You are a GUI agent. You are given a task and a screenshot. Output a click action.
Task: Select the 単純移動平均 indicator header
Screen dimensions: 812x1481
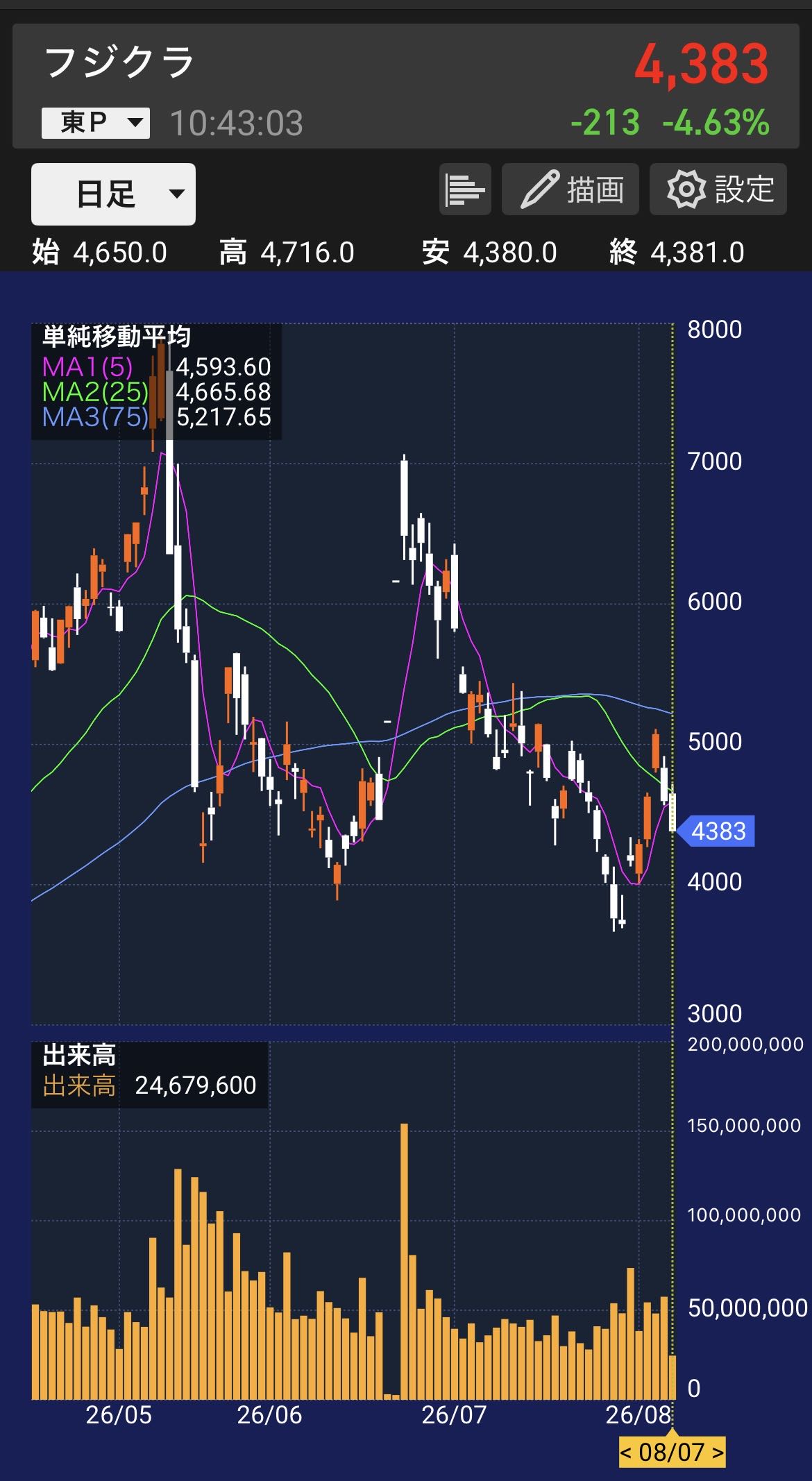coord(116,337)
